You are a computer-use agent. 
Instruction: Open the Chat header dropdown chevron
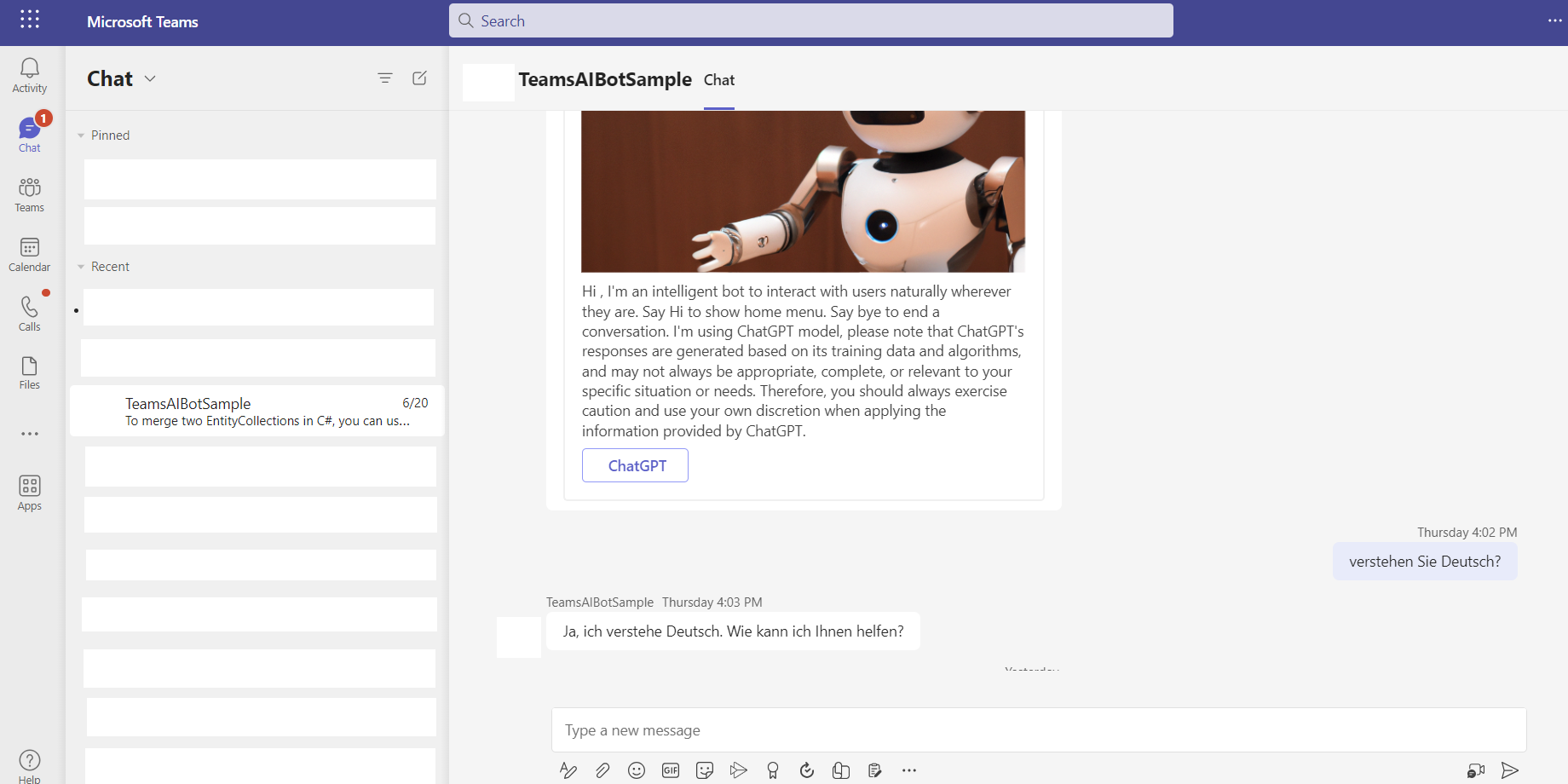point(150,78)
